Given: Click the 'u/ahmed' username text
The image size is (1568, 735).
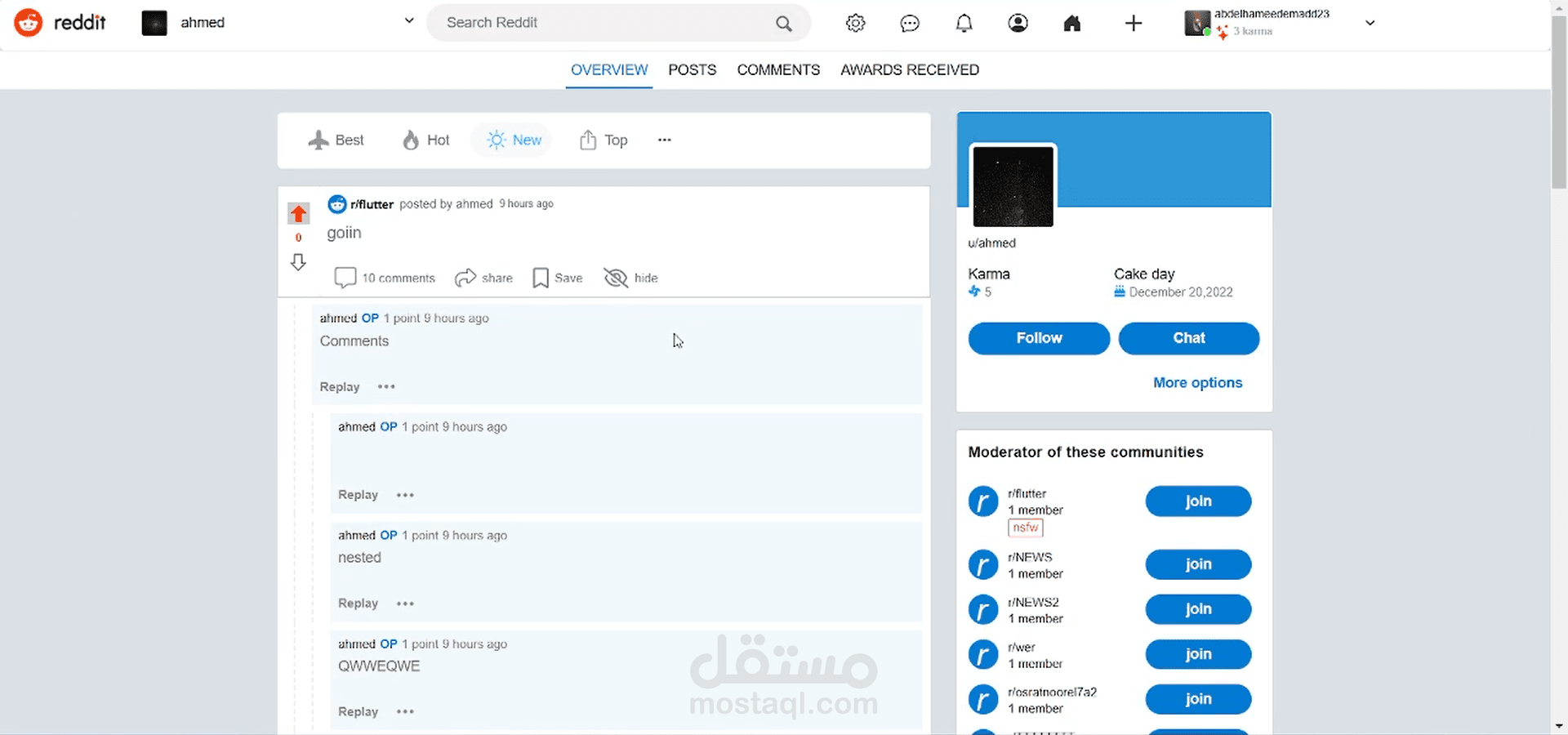Looking at the screenshot, I should (x=992, y=243).
